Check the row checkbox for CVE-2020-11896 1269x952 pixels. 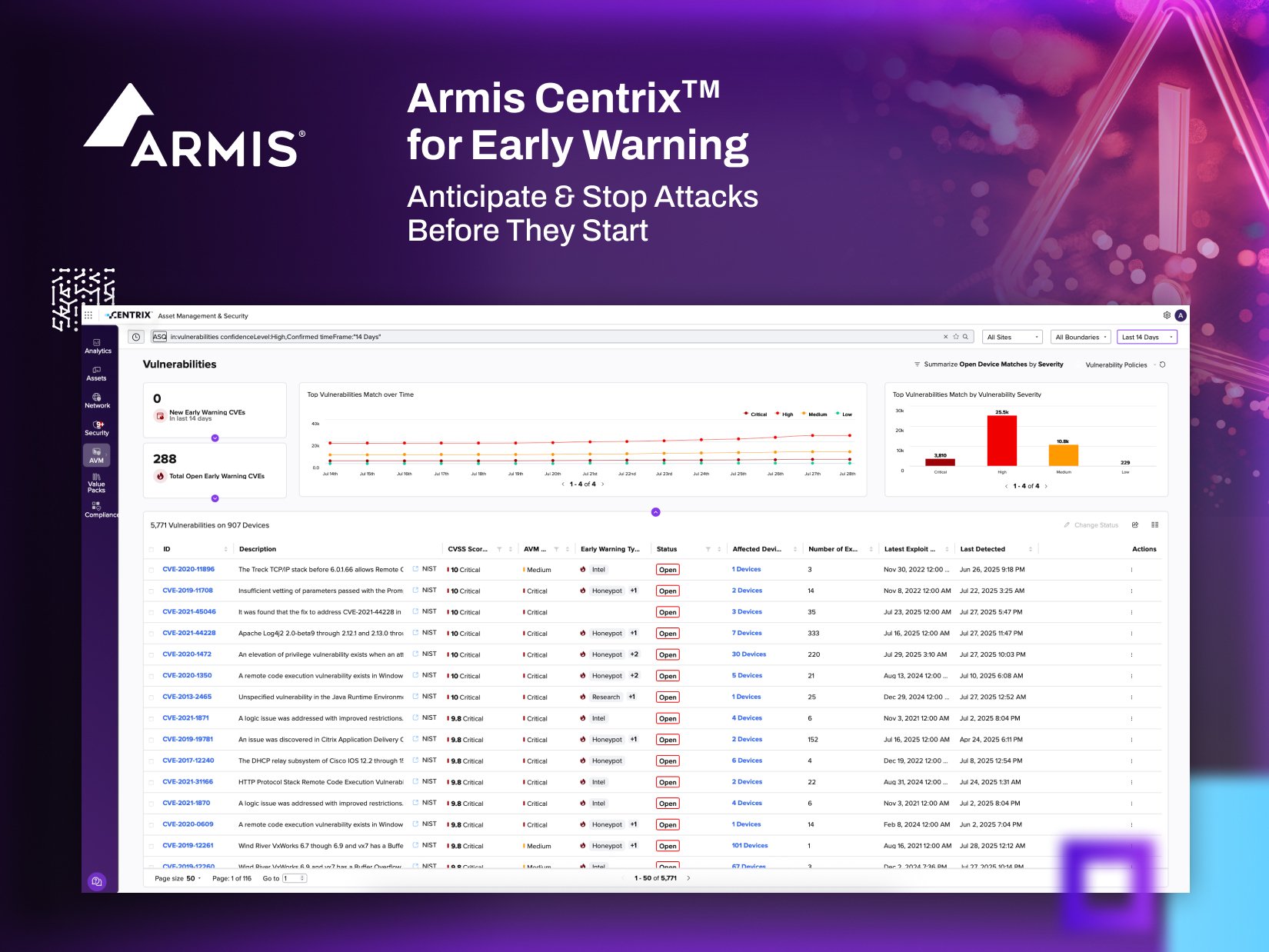tap(152, 570)
